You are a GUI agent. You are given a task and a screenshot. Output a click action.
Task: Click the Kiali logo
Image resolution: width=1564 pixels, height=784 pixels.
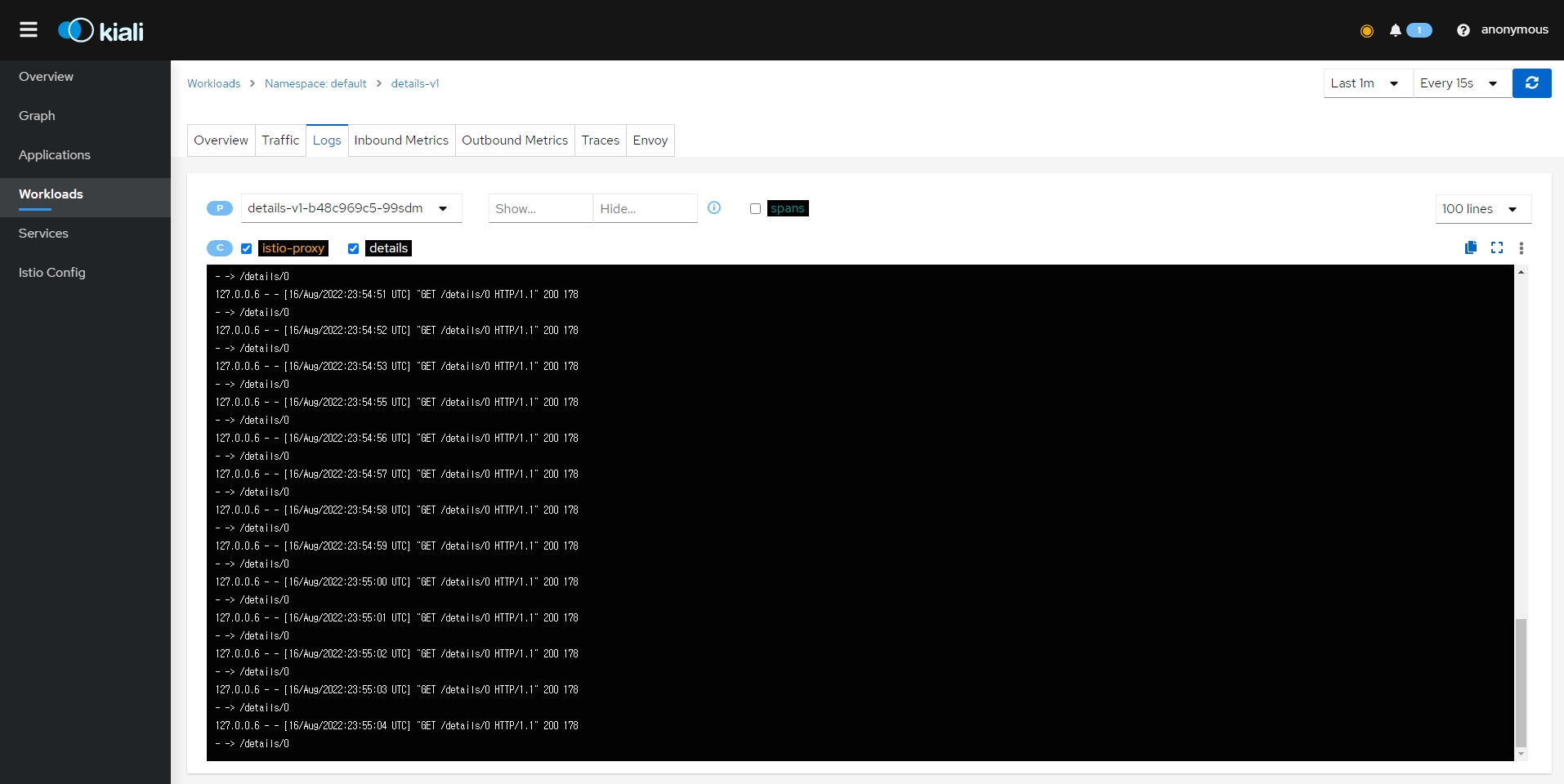(x=101, y=31)
